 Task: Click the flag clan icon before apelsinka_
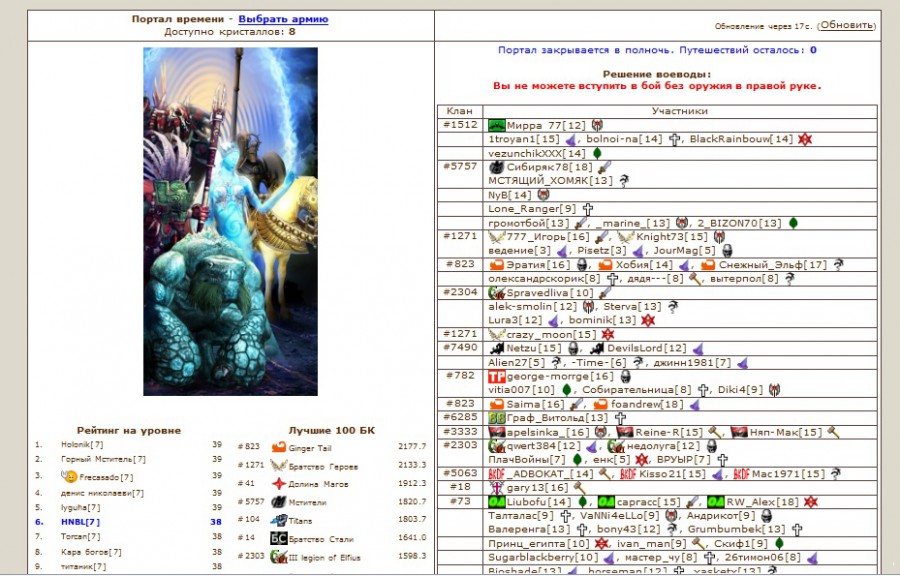(496, 432)
